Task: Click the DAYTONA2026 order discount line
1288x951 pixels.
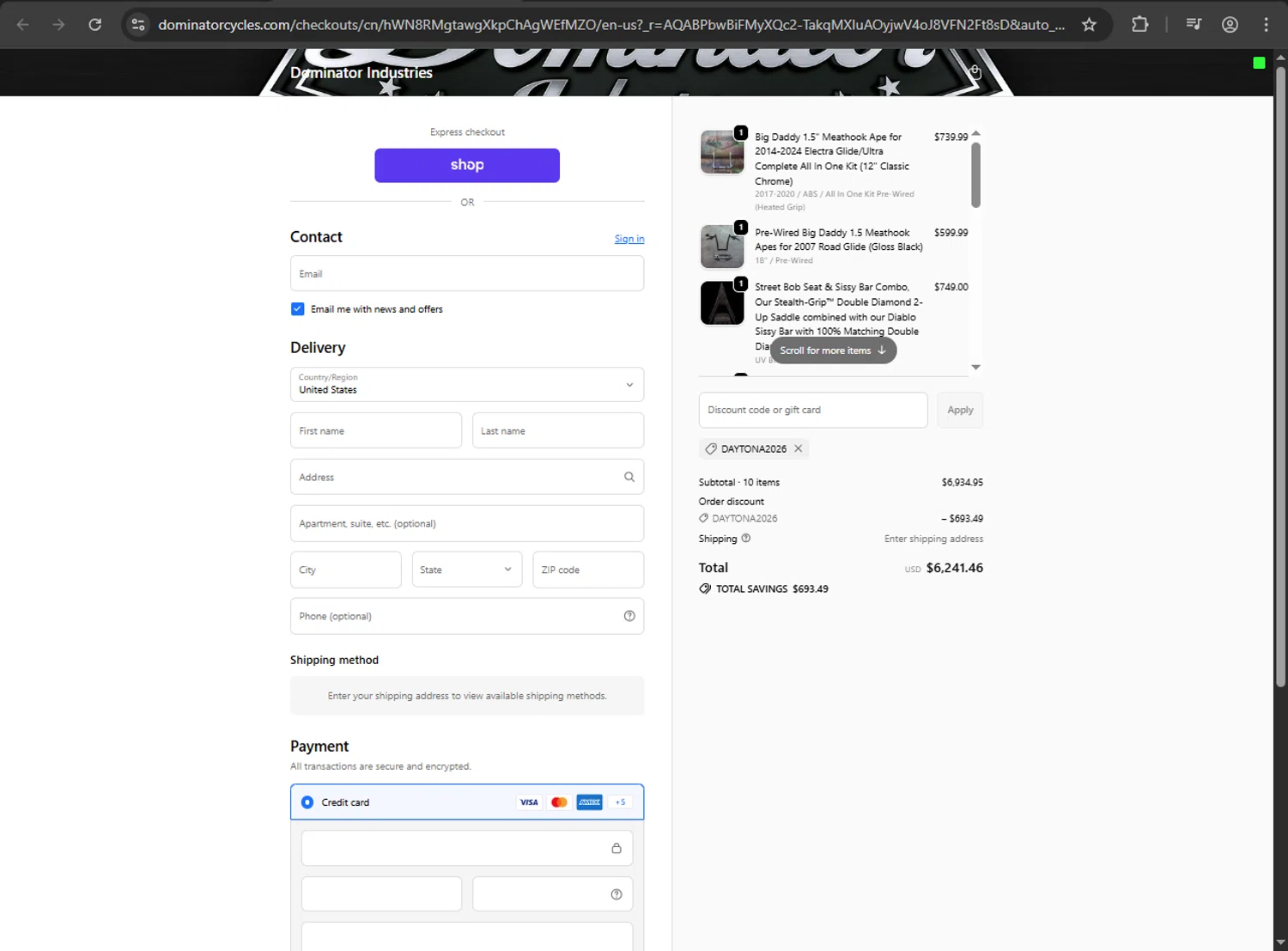Action: click(x=744, y=518)
